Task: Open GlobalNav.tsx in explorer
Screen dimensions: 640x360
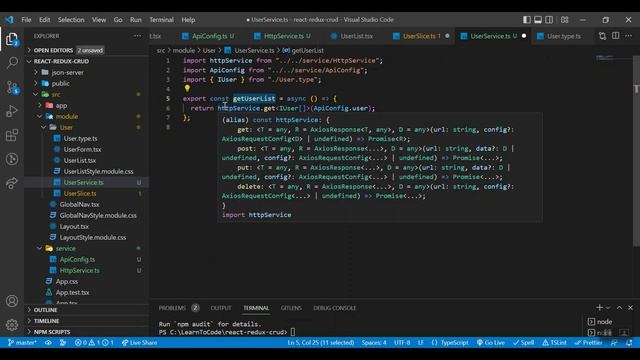Action: (x=80, y=204)
